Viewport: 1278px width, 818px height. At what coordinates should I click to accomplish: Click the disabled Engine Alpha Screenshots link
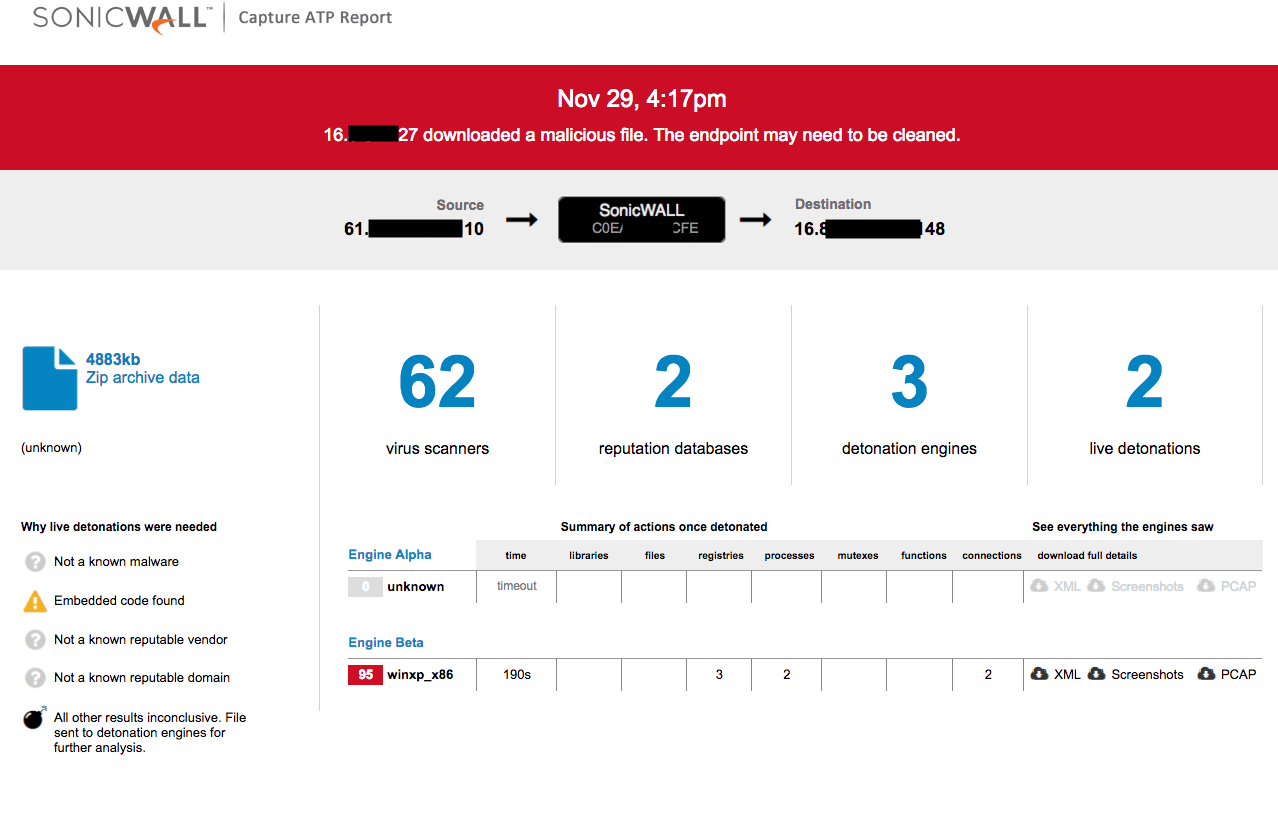(1147, 587)
